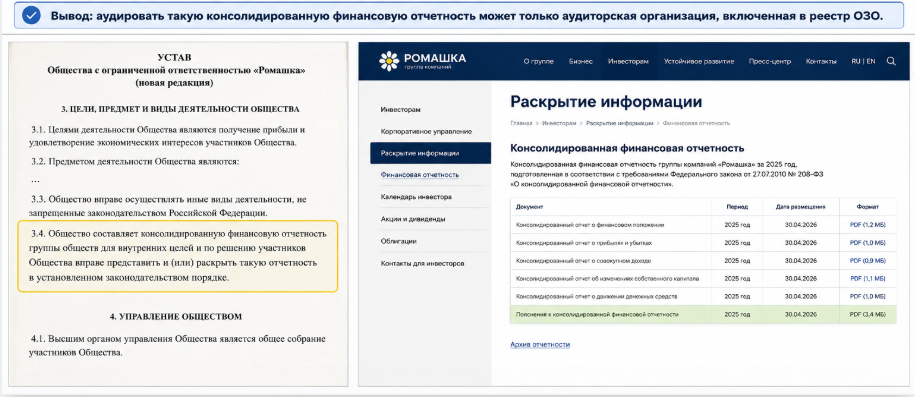Viewport: 915px width, 397px height.
Task: Go to the Пресс-центр section
Action: click(x=770, y=61)
